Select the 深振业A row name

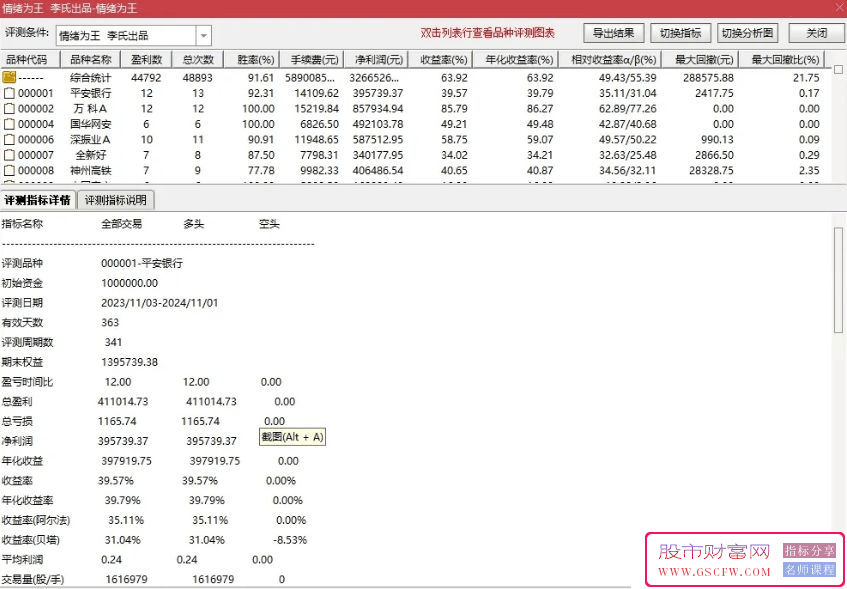point(91,140)
